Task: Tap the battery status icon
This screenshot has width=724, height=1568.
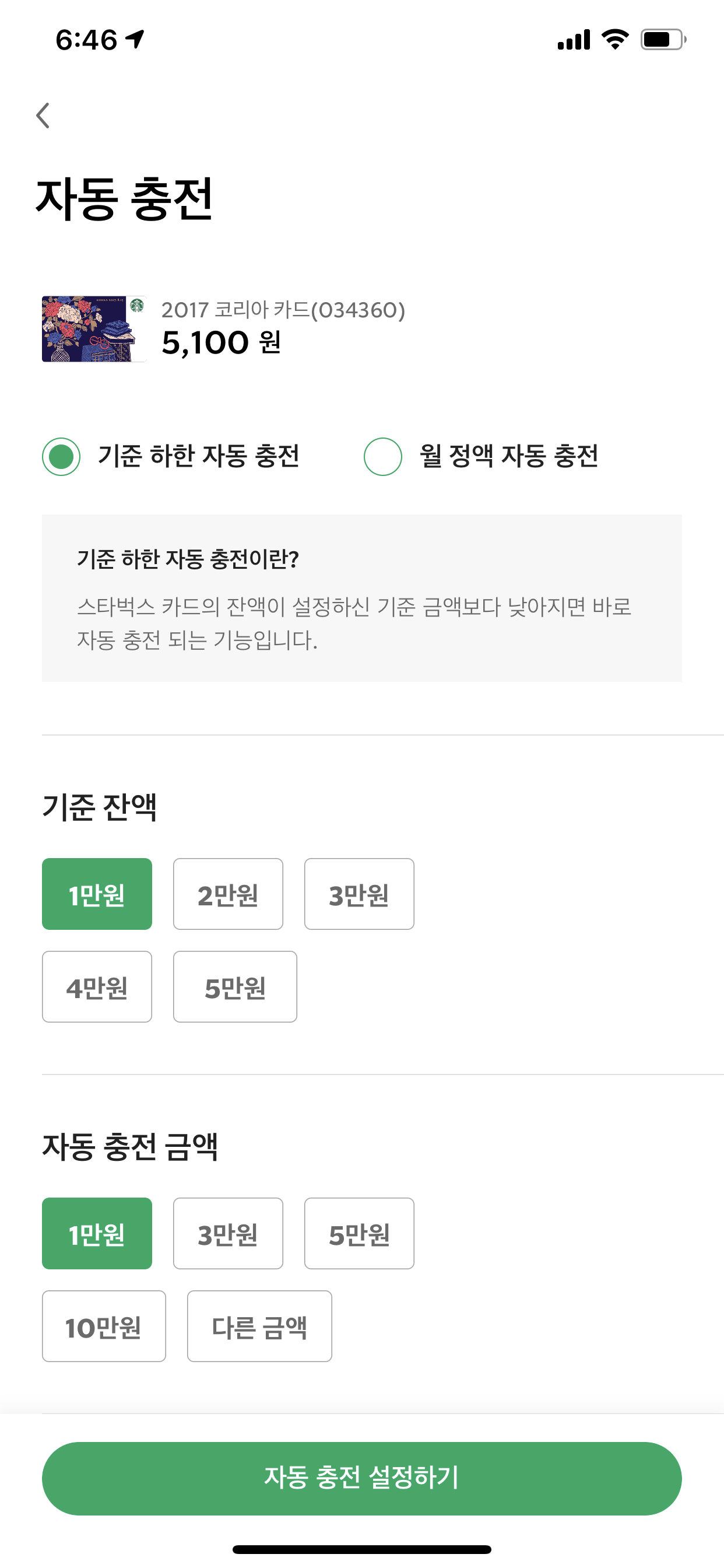Action: point(663,40)
